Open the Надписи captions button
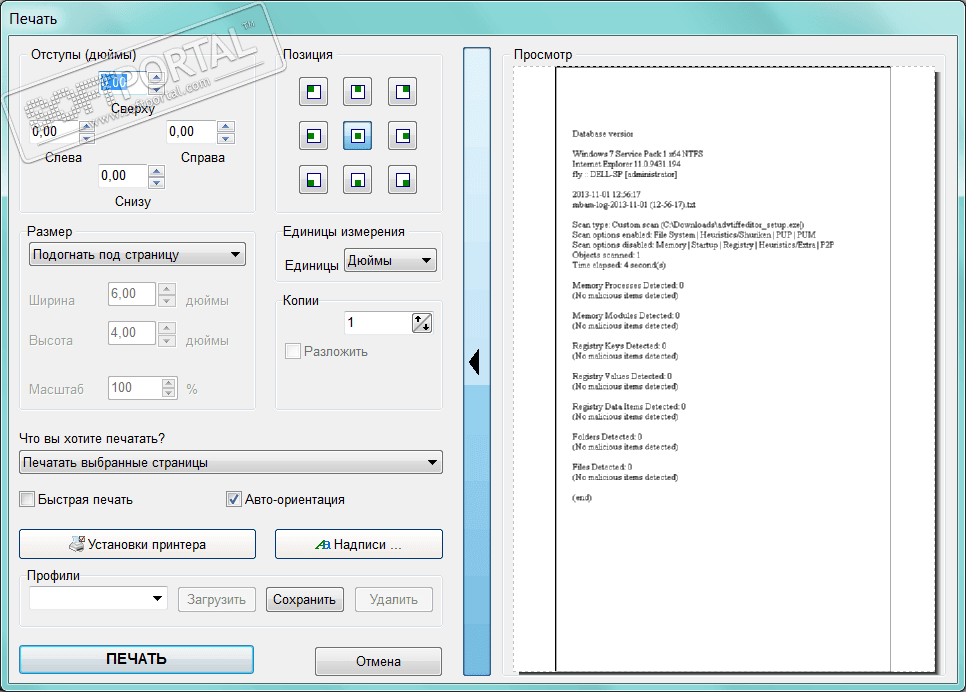966x692 pixels. [359, 544]
